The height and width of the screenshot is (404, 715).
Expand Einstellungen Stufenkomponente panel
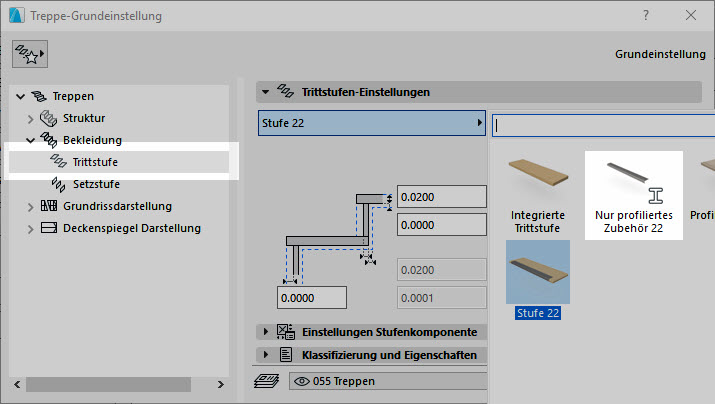[266, 331]
